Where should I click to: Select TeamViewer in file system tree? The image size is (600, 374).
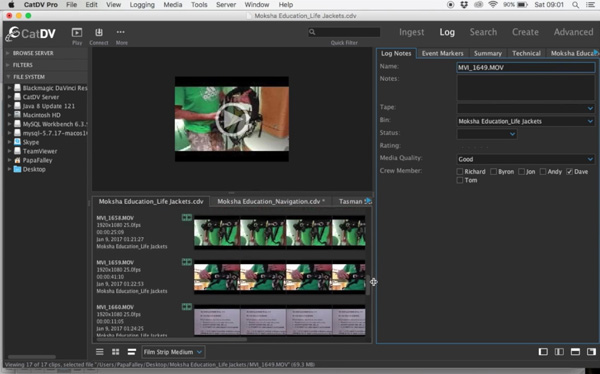[40, 151]
